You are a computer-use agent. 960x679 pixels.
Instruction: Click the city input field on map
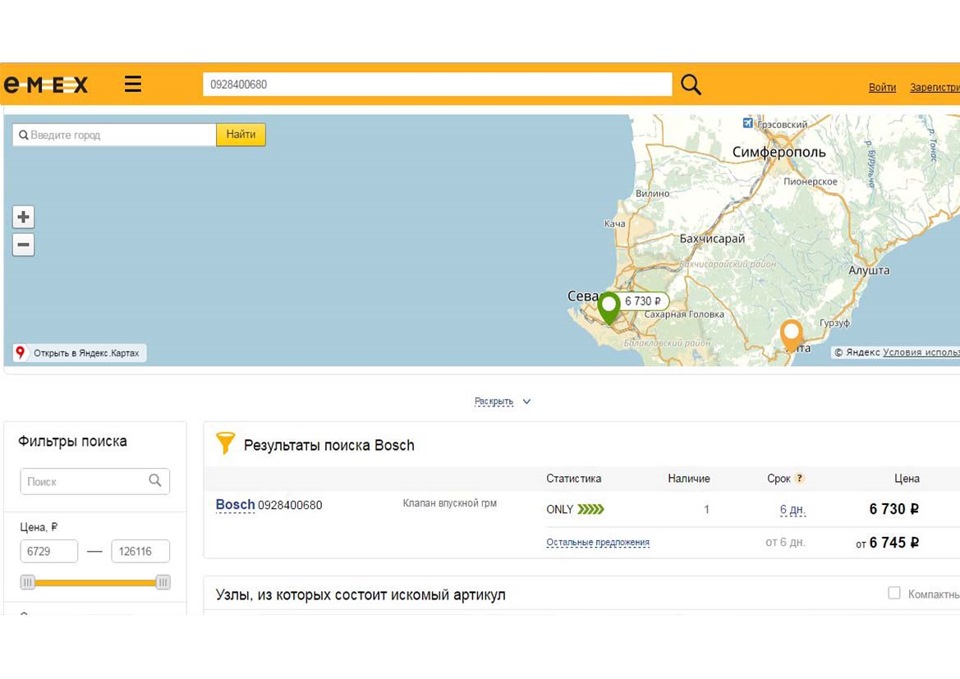114,135
